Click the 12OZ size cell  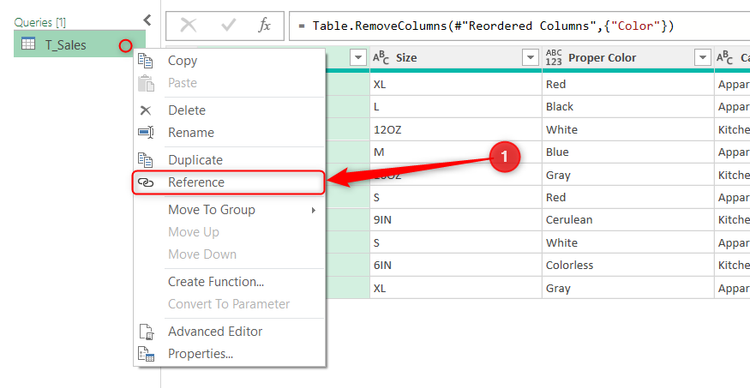pyautogui.click(x=456, y=130)
